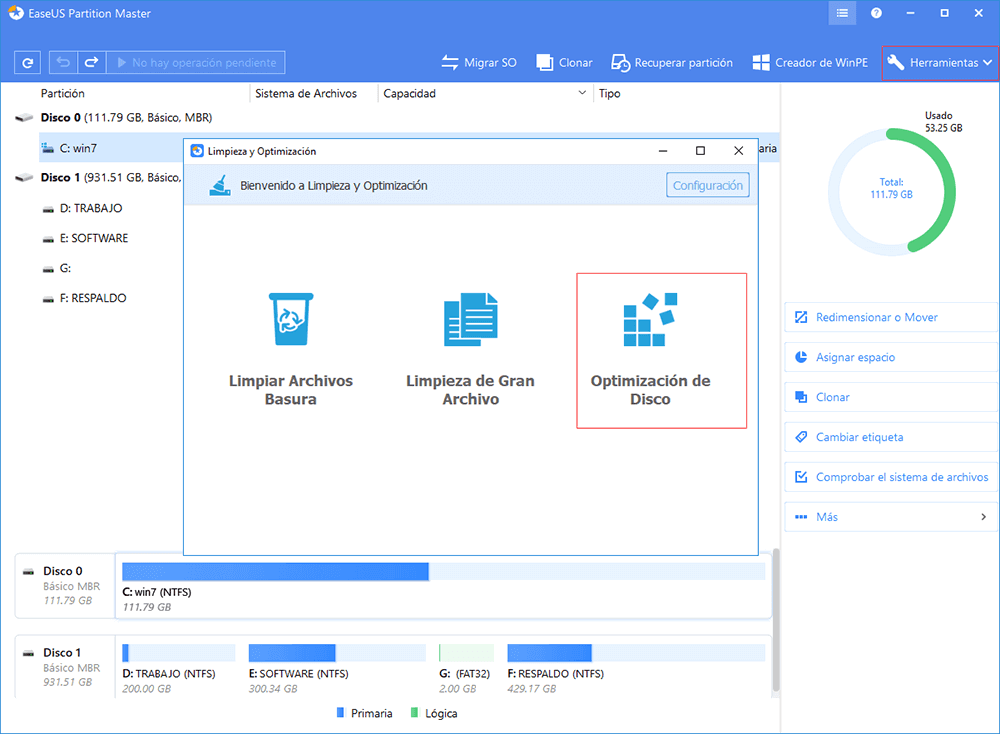
Task: Click the Capacidad column sort arrow
Action: [x=582, y=93]
